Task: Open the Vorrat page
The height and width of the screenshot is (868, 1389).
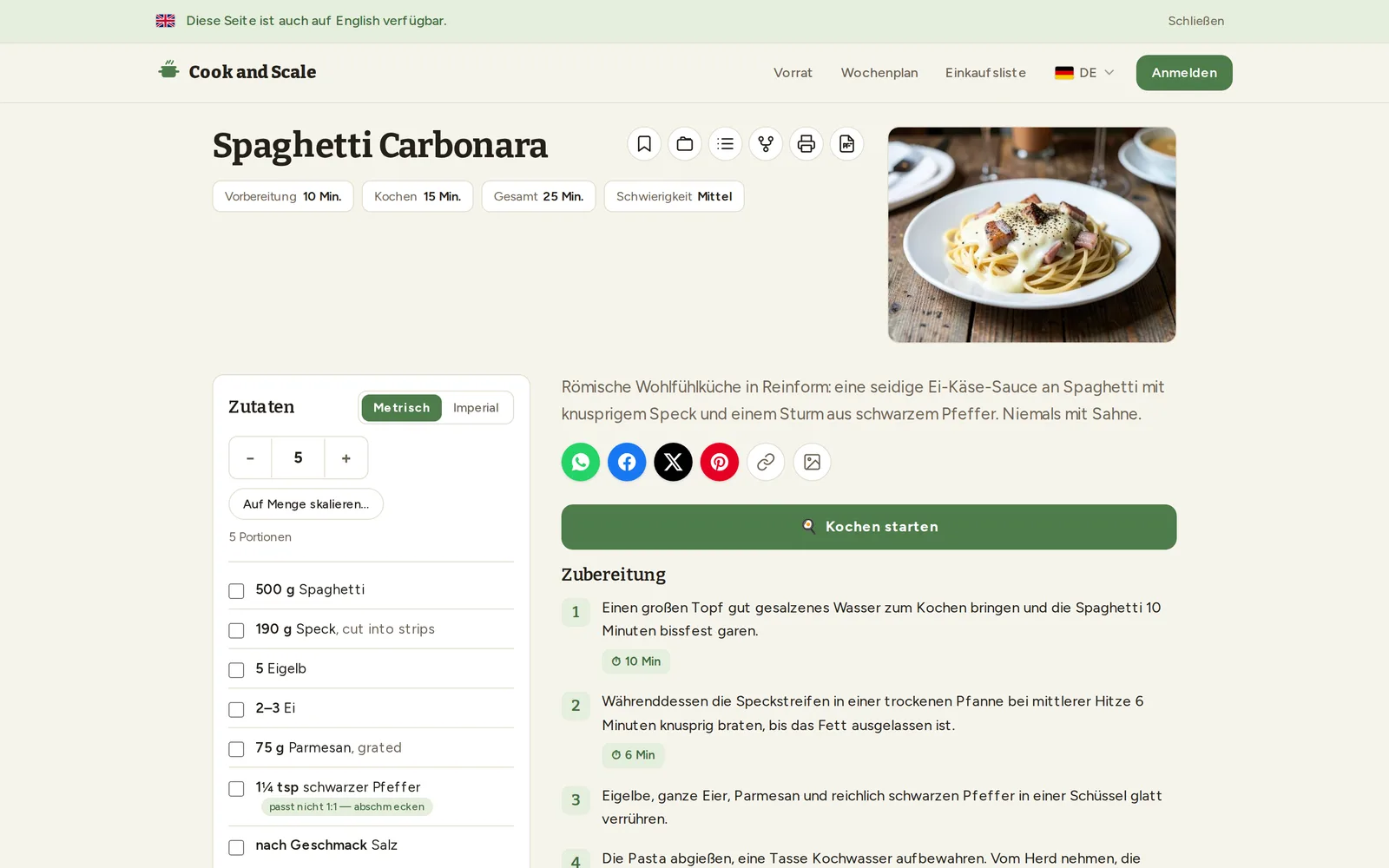Action: 793,73
